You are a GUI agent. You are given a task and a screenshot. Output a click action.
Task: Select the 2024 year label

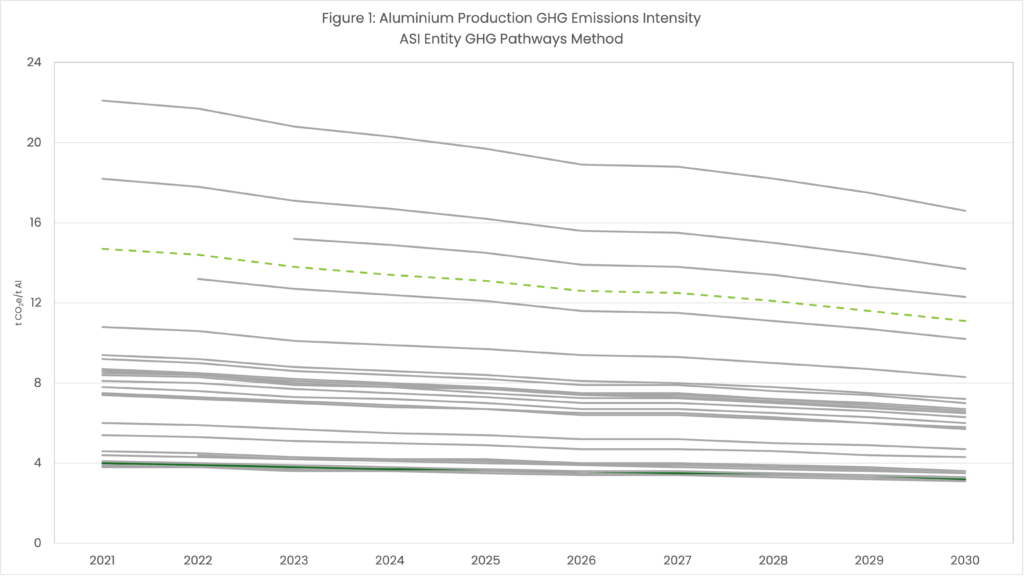pyautogui.click(x=390, y=559)
